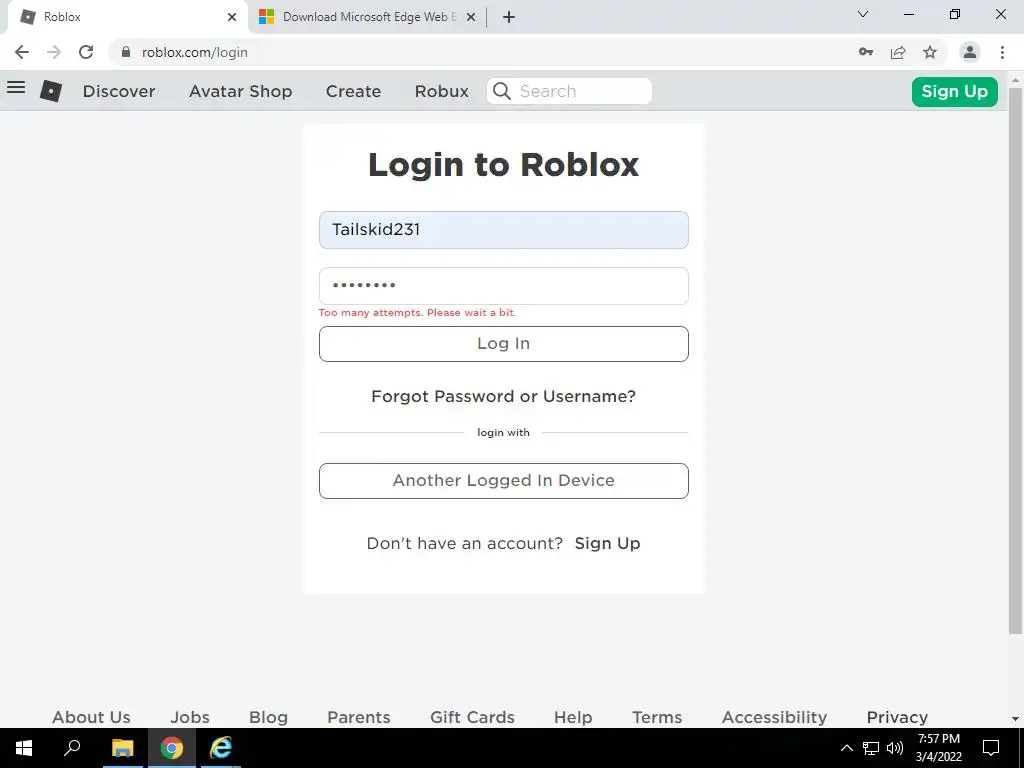Open the Windows Start menu
This screenshot has width=1024, height=768.
click(x=24, y=748)
